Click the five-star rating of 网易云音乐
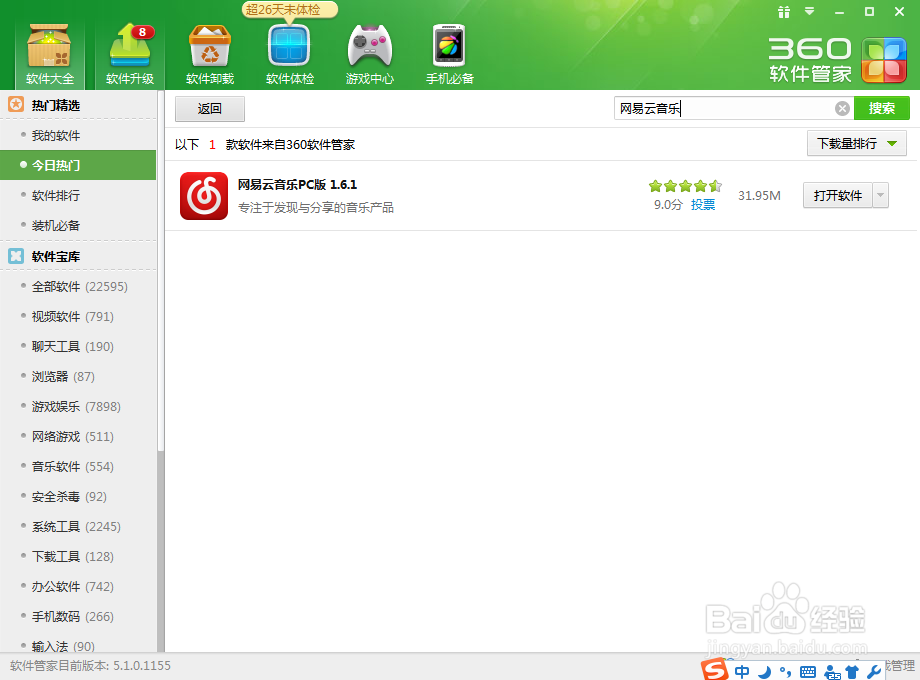The width and height of the screenshot is (920, 680). tap(685, 187)
